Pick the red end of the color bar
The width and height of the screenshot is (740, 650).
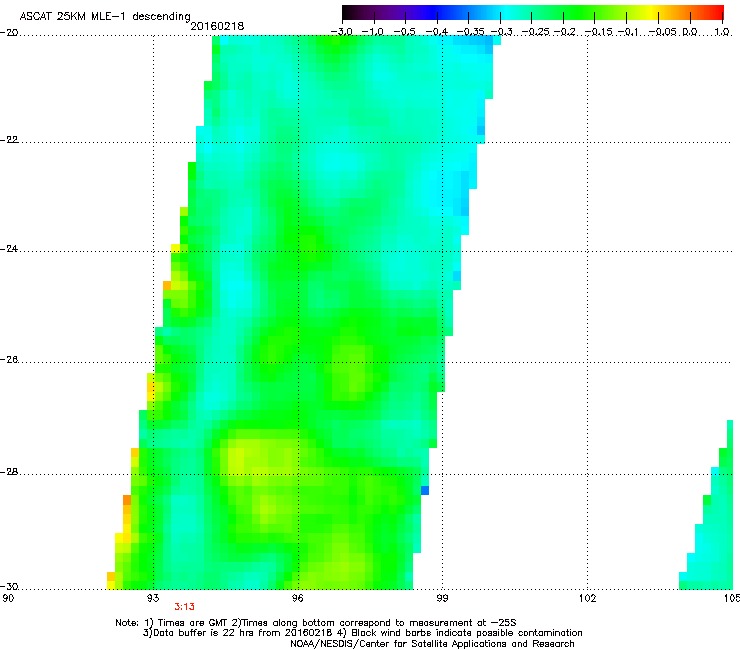716,13
